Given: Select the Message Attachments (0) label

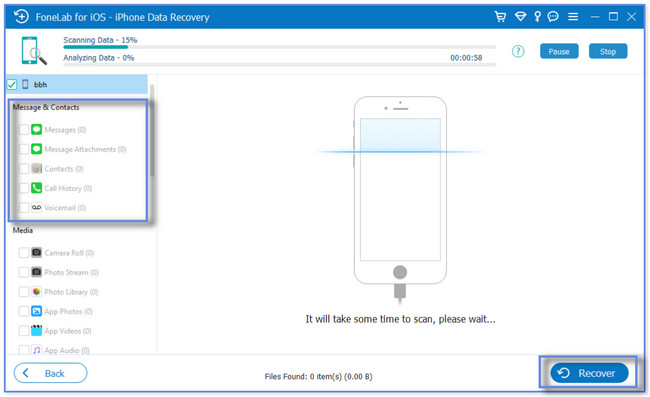Looking at the screenshot, I should [x=85, y=149].
